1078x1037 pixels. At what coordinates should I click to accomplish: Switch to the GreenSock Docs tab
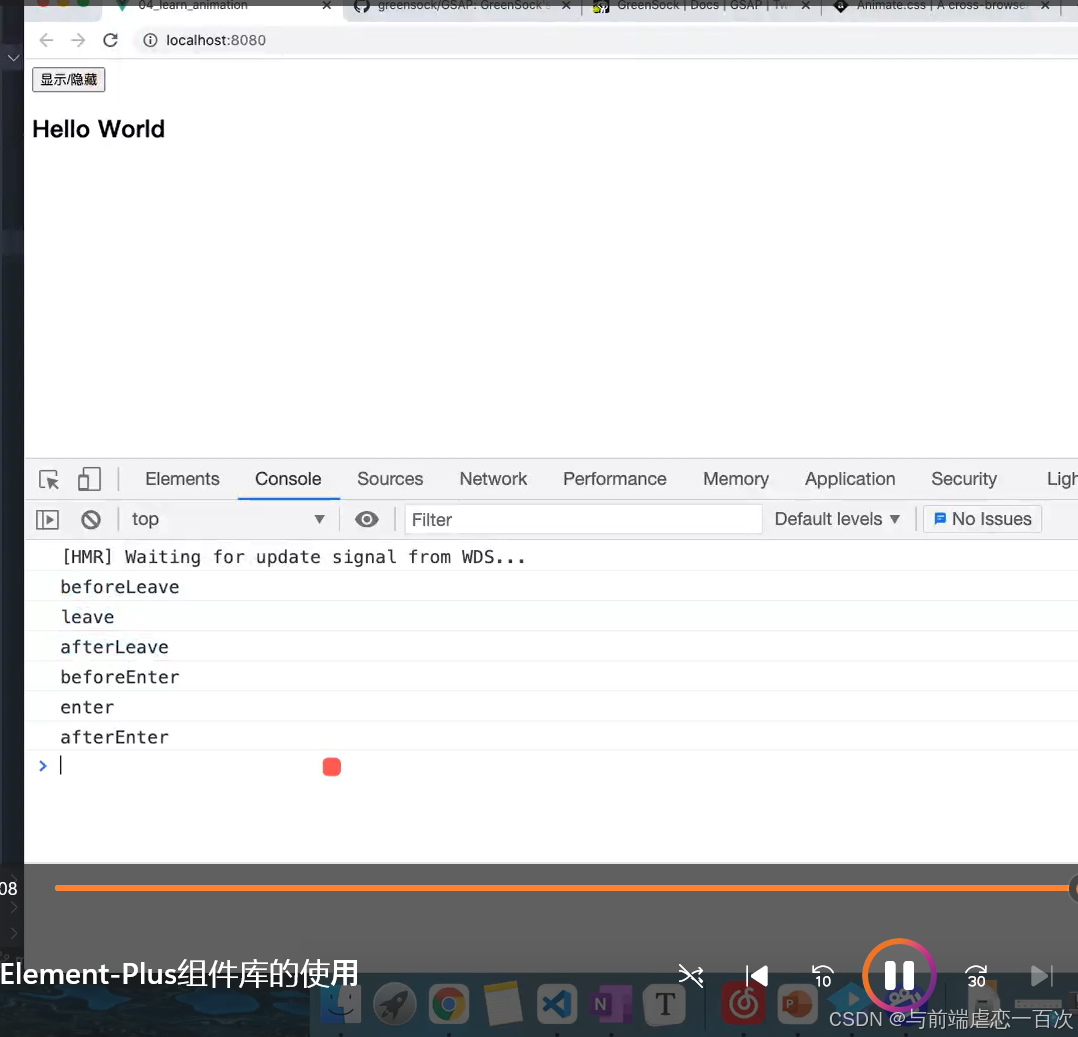tap(701, 6)
